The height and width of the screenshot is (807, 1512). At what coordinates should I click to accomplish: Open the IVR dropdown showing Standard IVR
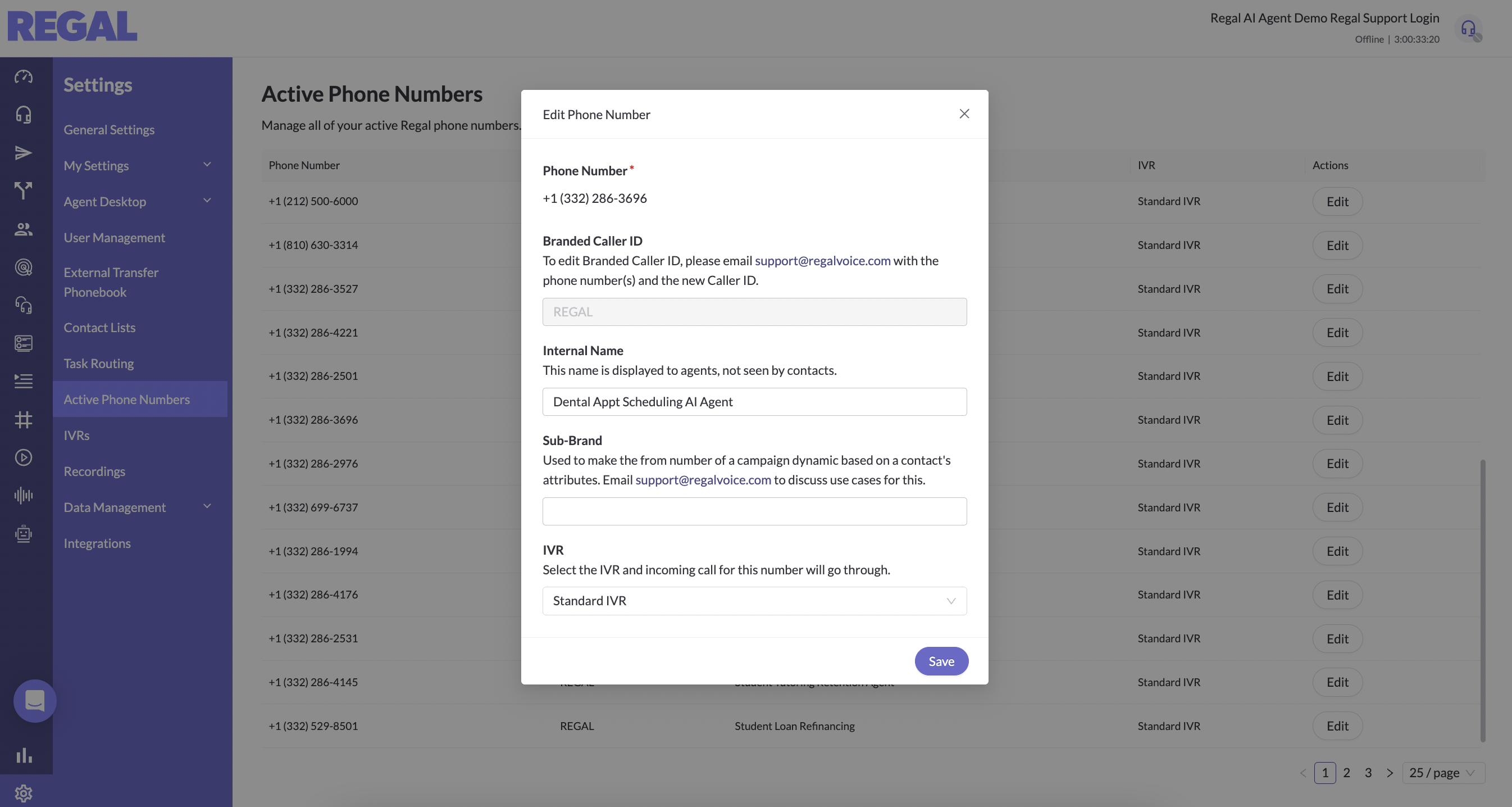coord(754,601)
